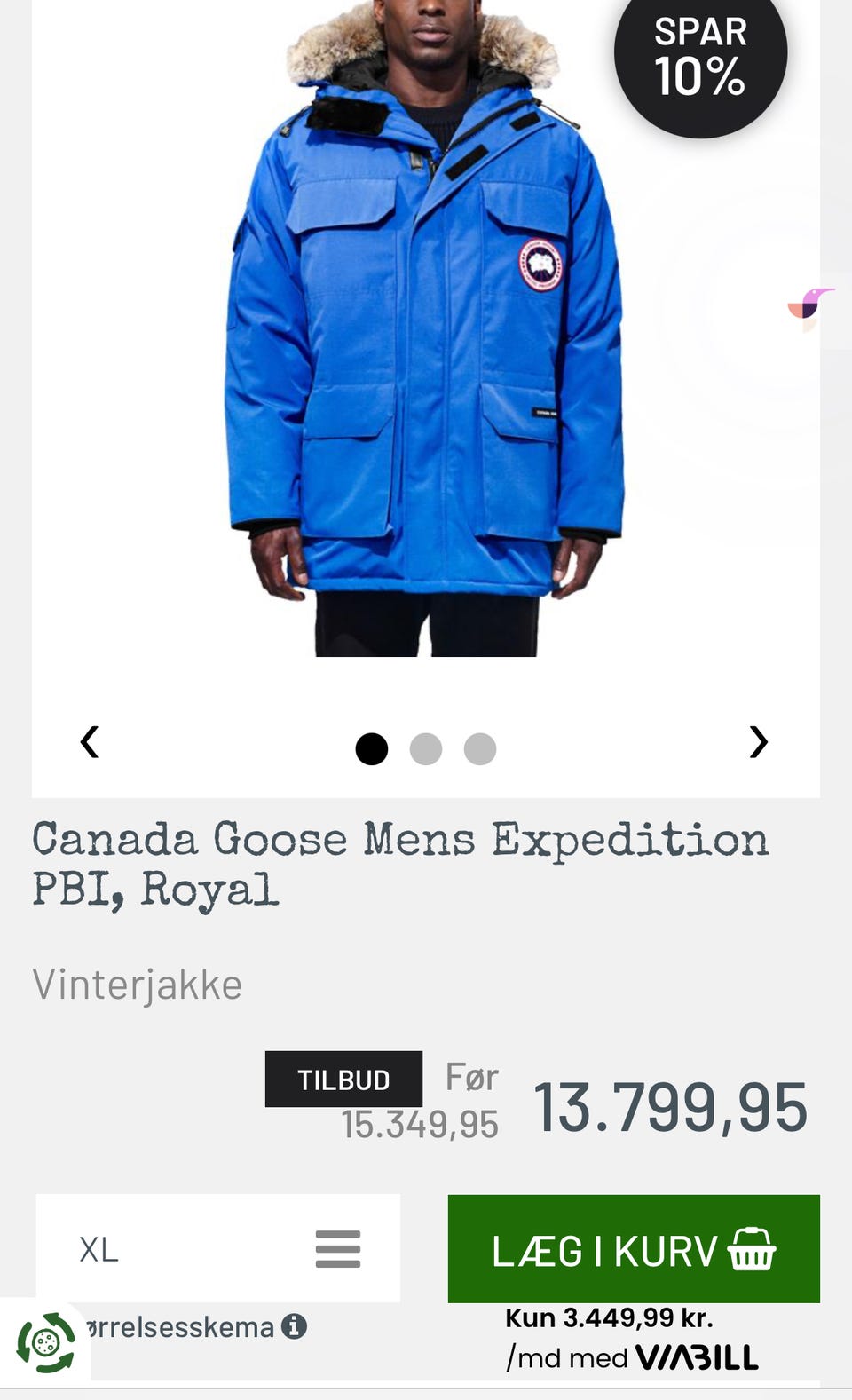
Task: Click the basket icon in cart button
Action: 752,1249
